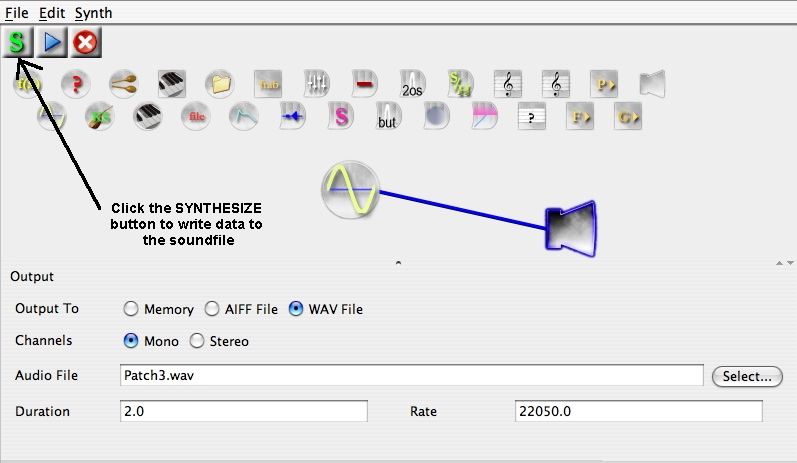This screenshot has height=463, width=797.
Task: Pick the 'but' filter icon
Action: [388, 117]
